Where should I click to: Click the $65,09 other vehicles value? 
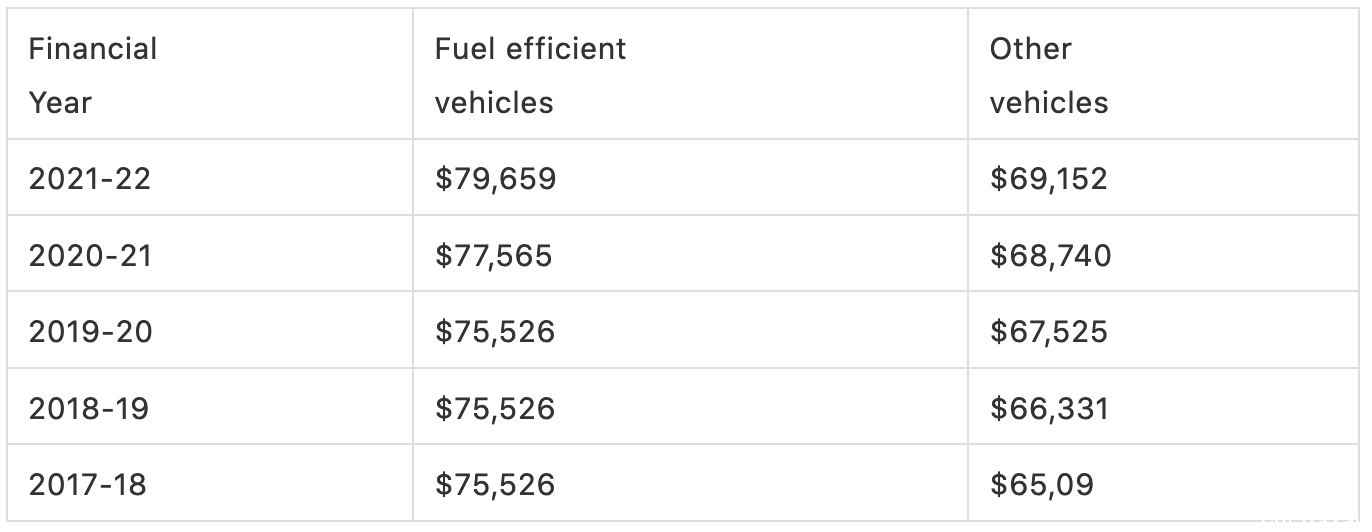point(1041,484)
